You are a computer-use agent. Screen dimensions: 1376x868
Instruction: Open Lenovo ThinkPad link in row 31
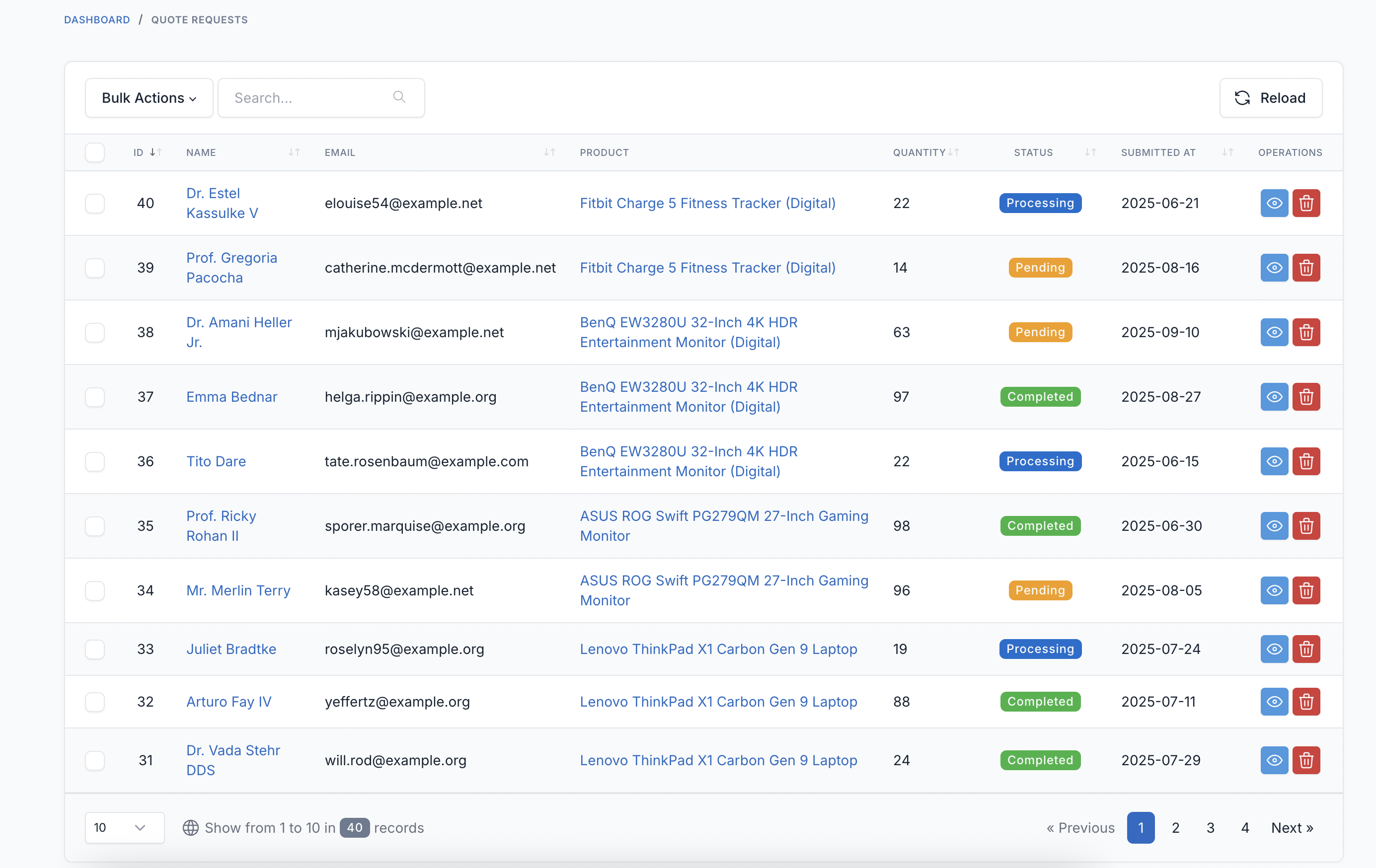pos(718,761)
